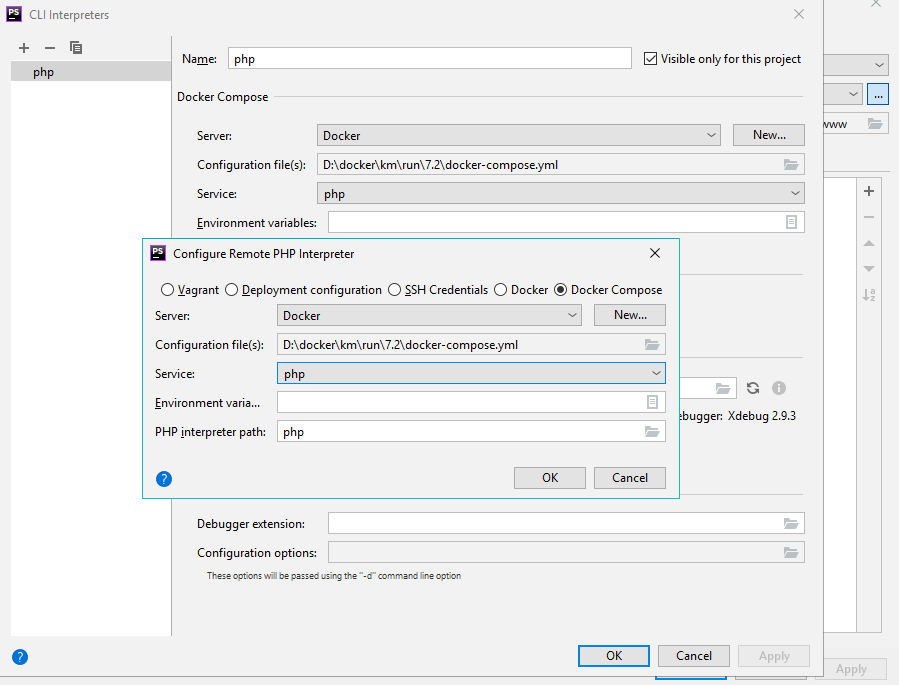The height and width of the screenshot is (685, 899).
Task: Toggle Visible only for this project checkbox
Action: pyautogui.click(x=651, y=59)
